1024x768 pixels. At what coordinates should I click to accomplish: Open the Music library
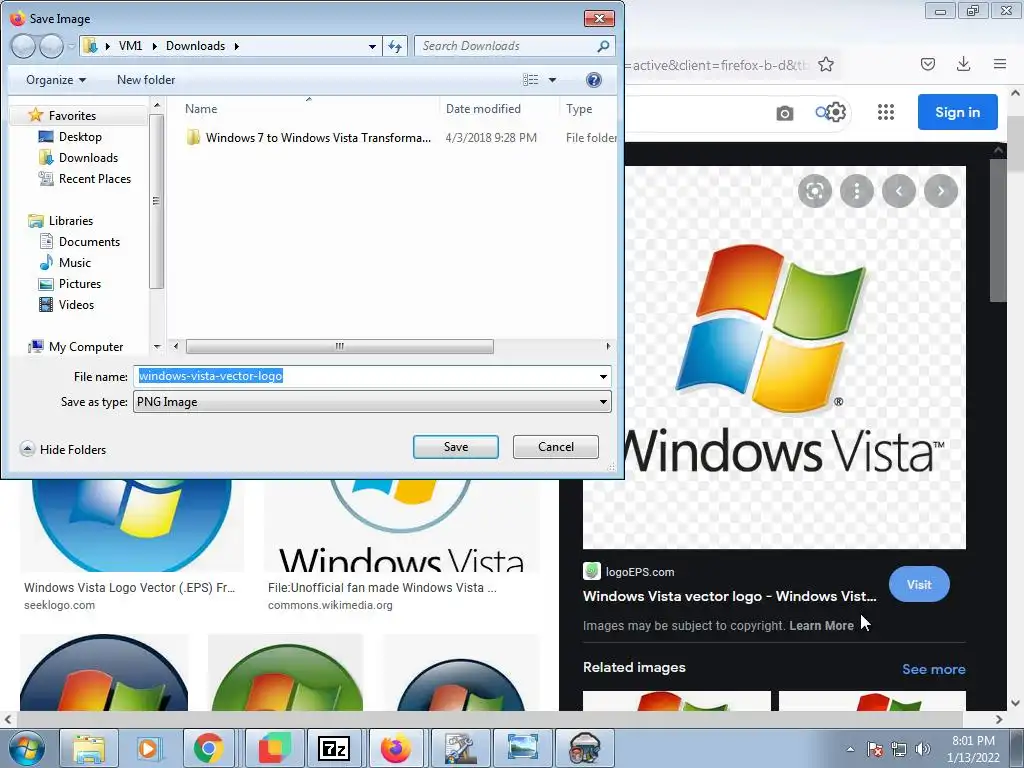(74, 263)
